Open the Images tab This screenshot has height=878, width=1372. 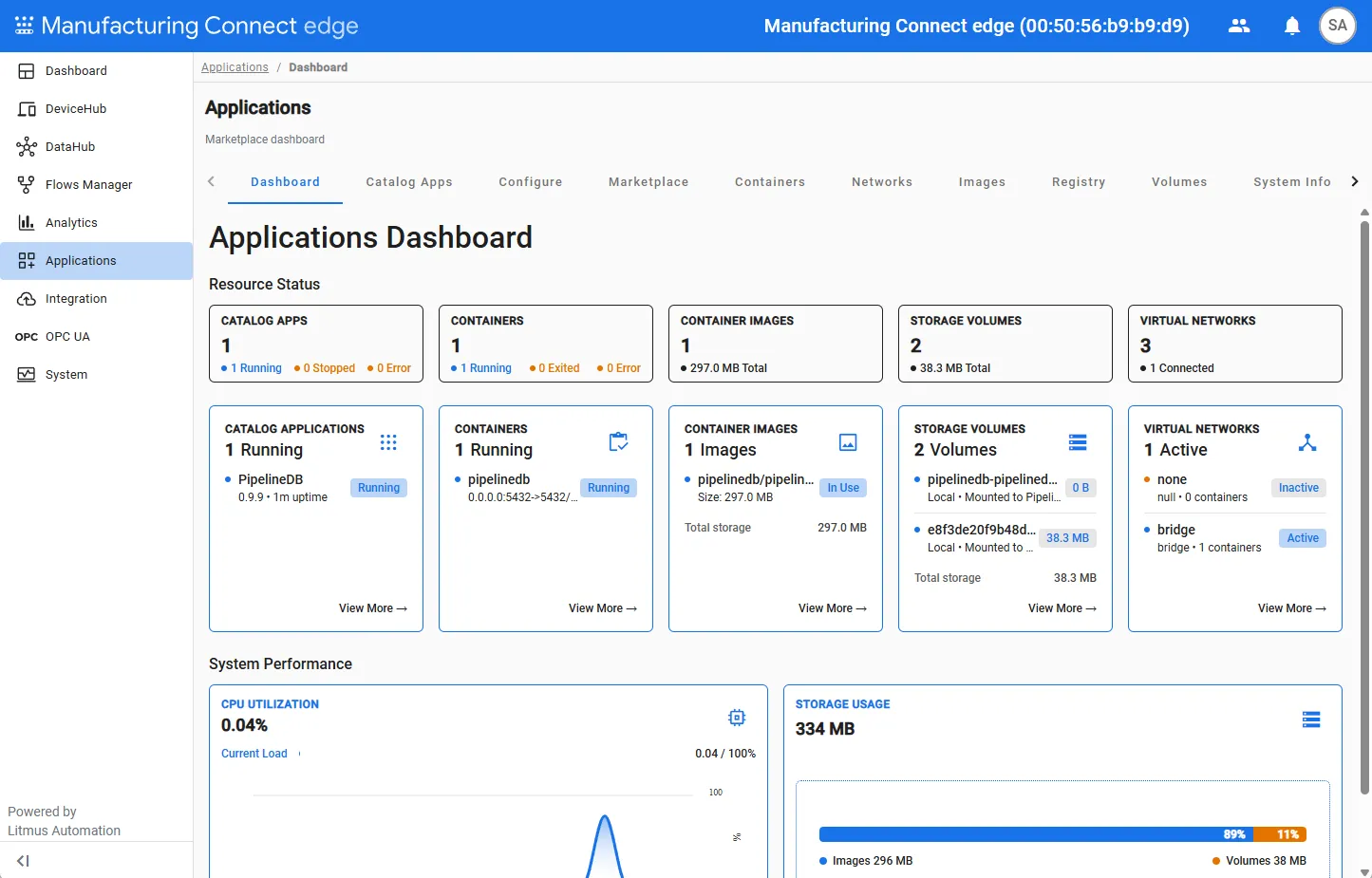[982, 182]
